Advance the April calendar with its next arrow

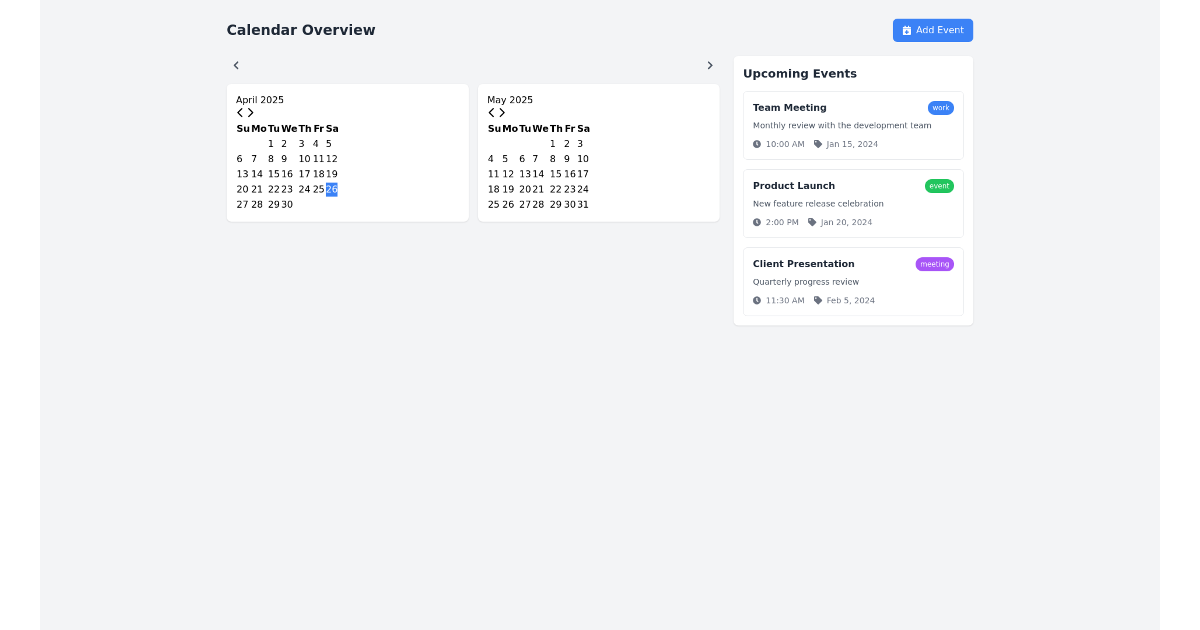[x=250, y=113]
